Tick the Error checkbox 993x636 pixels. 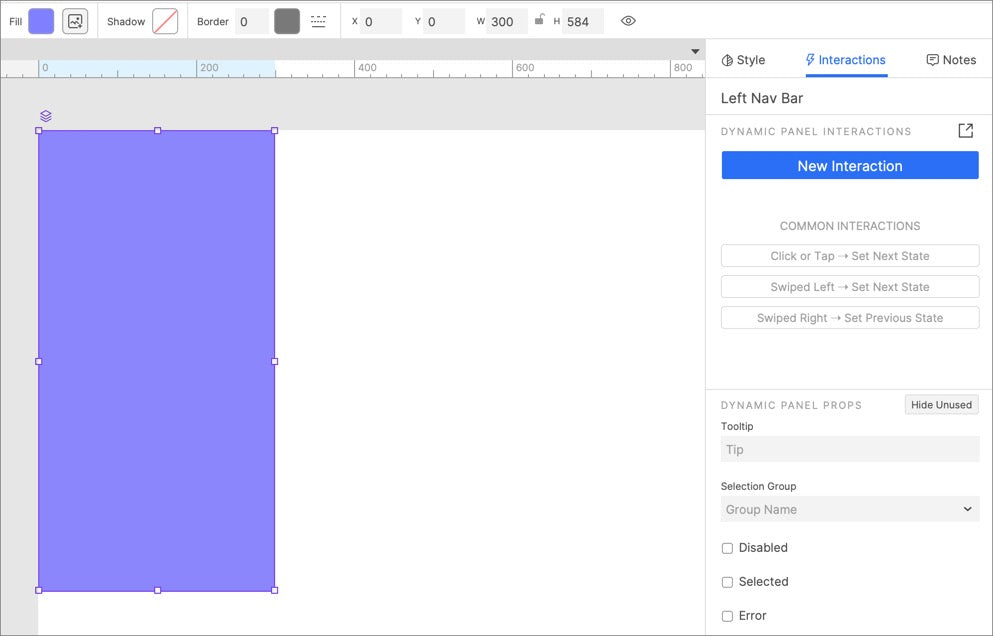pyautogui.click(x=727, y=616)
